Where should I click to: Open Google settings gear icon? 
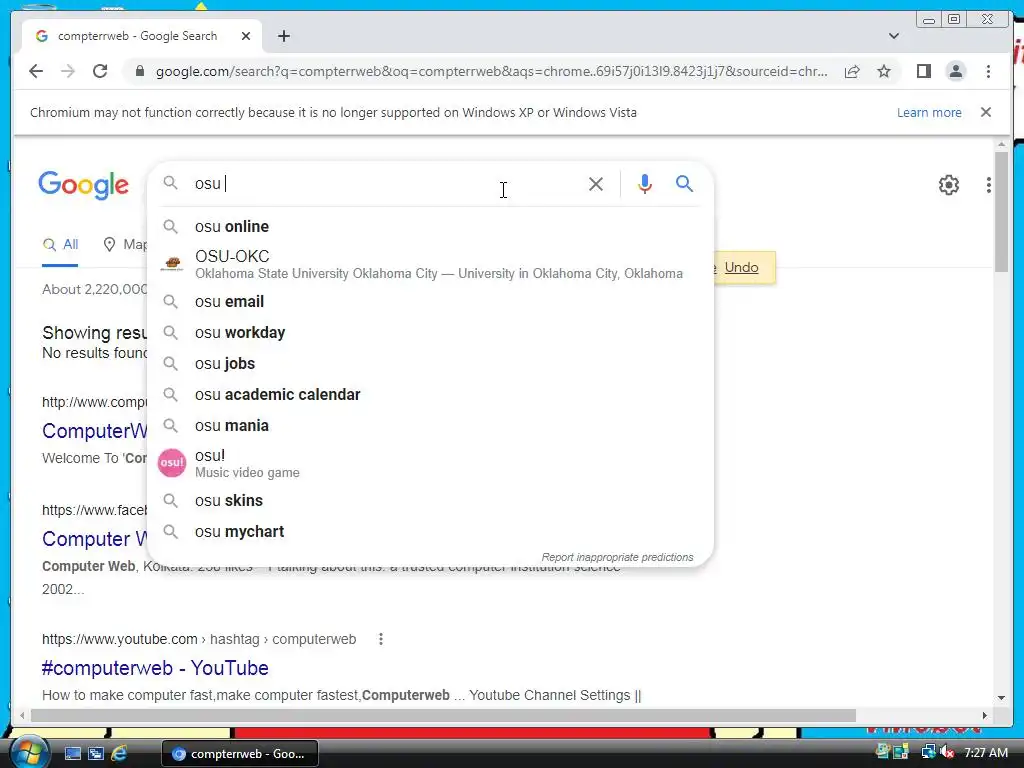[x=948, y=185]
